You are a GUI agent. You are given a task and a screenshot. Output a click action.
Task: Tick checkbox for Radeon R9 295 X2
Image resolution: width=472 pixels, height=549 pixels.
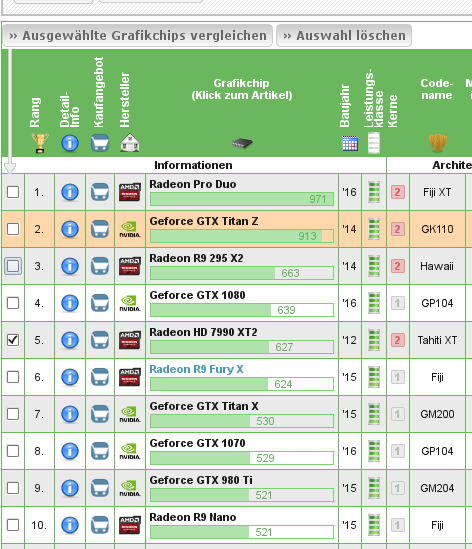pyautogui.click(x=13, y=266)
